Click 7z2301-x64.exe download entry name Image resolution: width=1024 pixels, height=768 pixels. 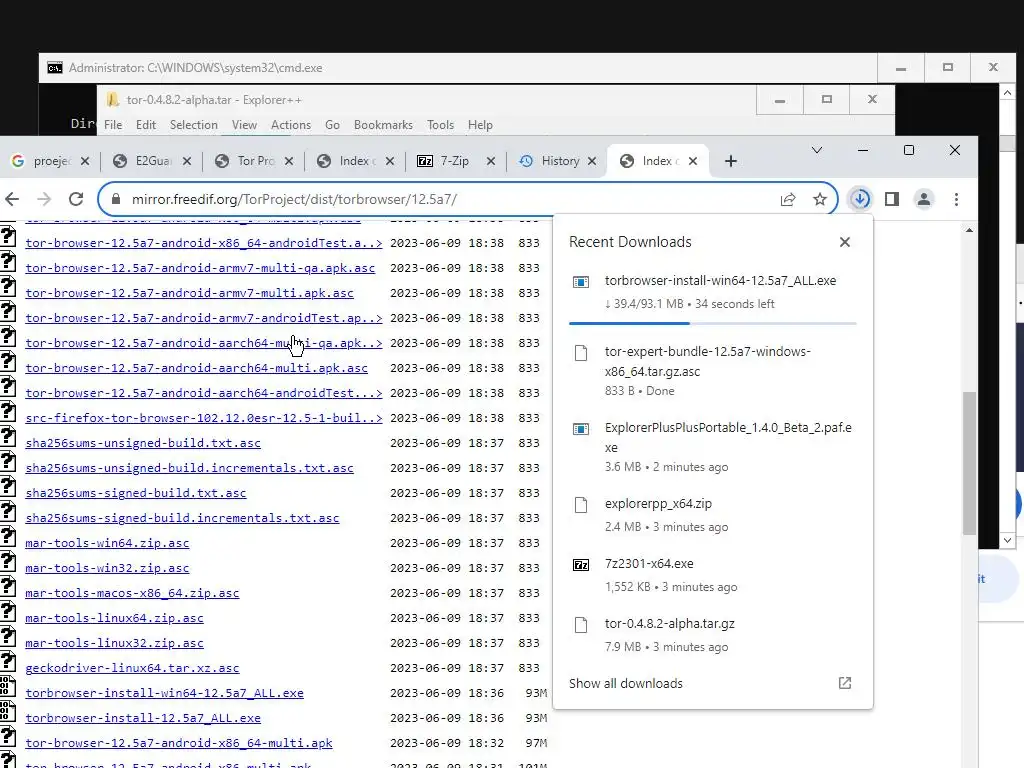[x=649, y=564]
